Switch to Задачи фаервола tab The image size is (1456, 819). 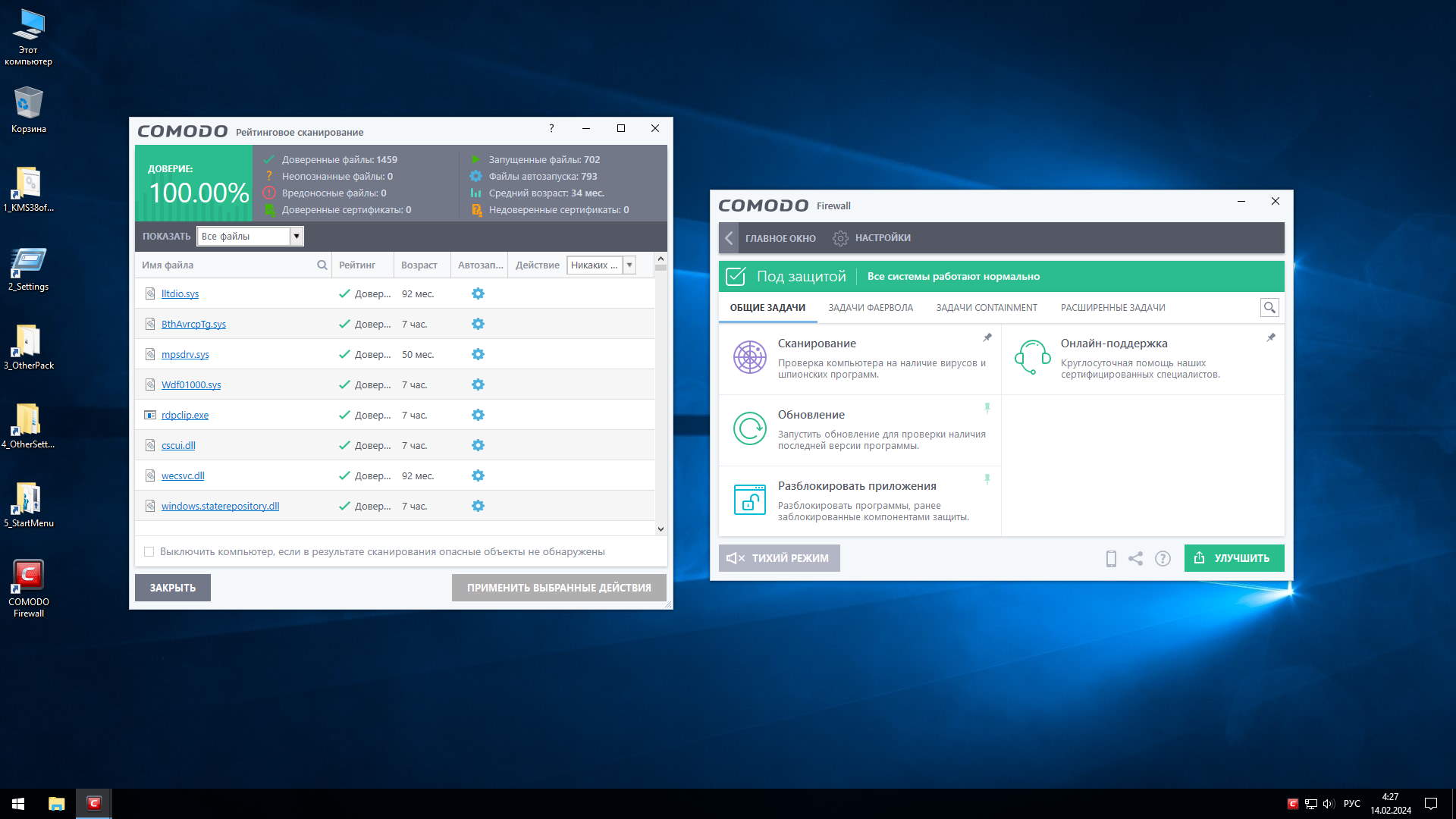click(x=870, y=308)
